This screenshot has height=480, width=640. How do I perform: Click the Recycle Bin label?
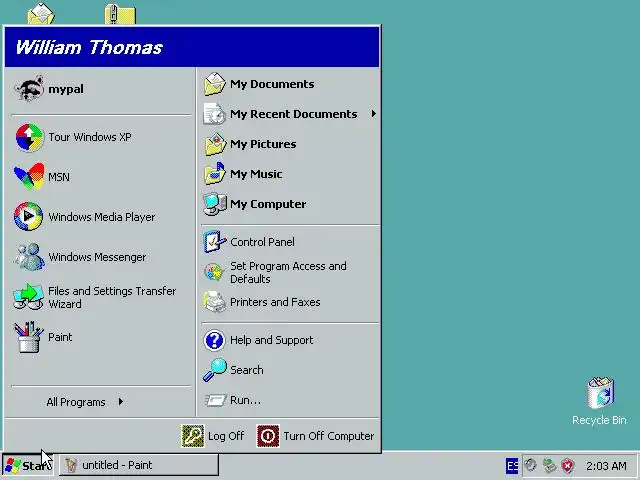[599, 420]
